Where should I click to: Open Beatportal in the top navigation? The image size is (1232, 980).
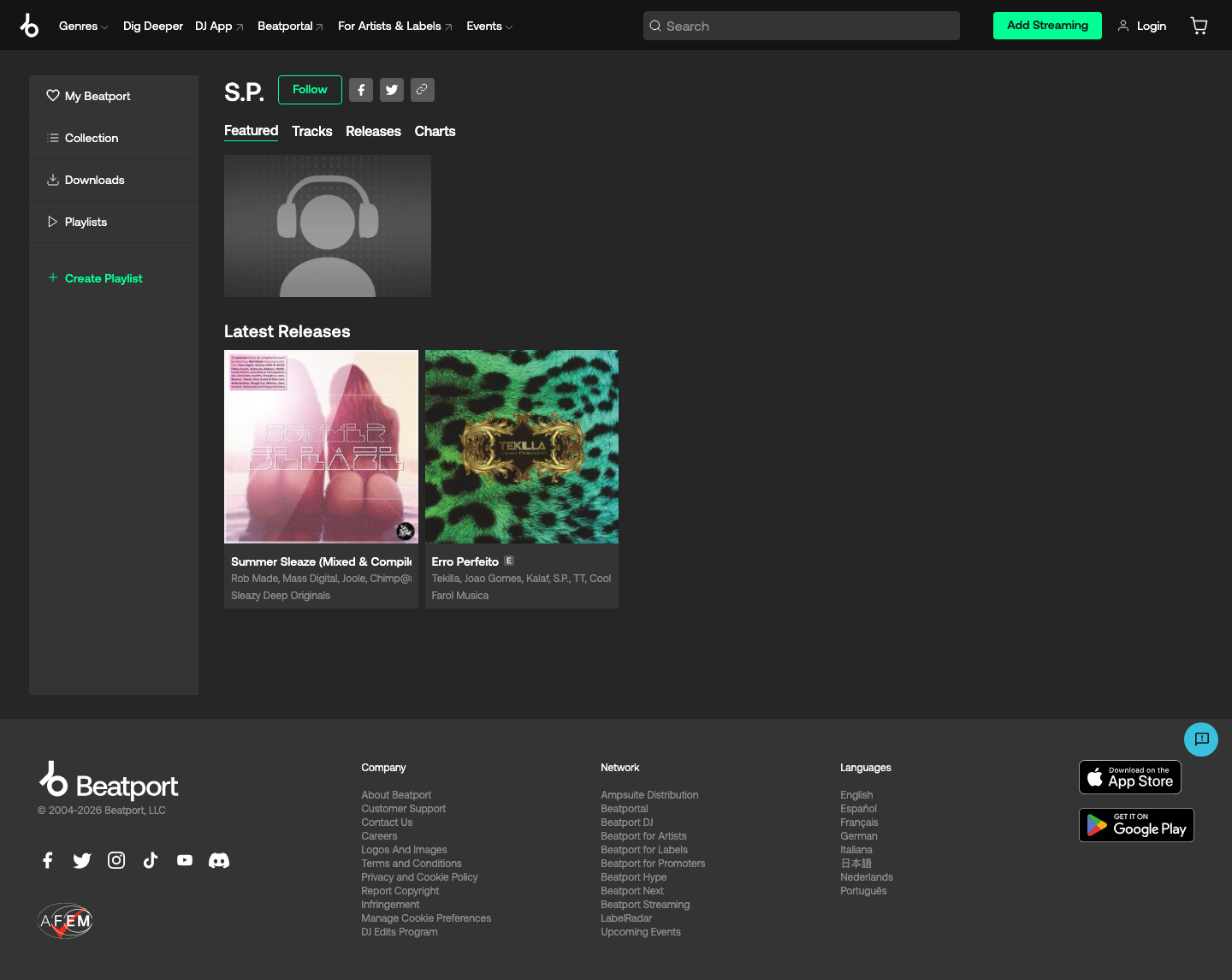pyautogui.click(x=291, y=26)
